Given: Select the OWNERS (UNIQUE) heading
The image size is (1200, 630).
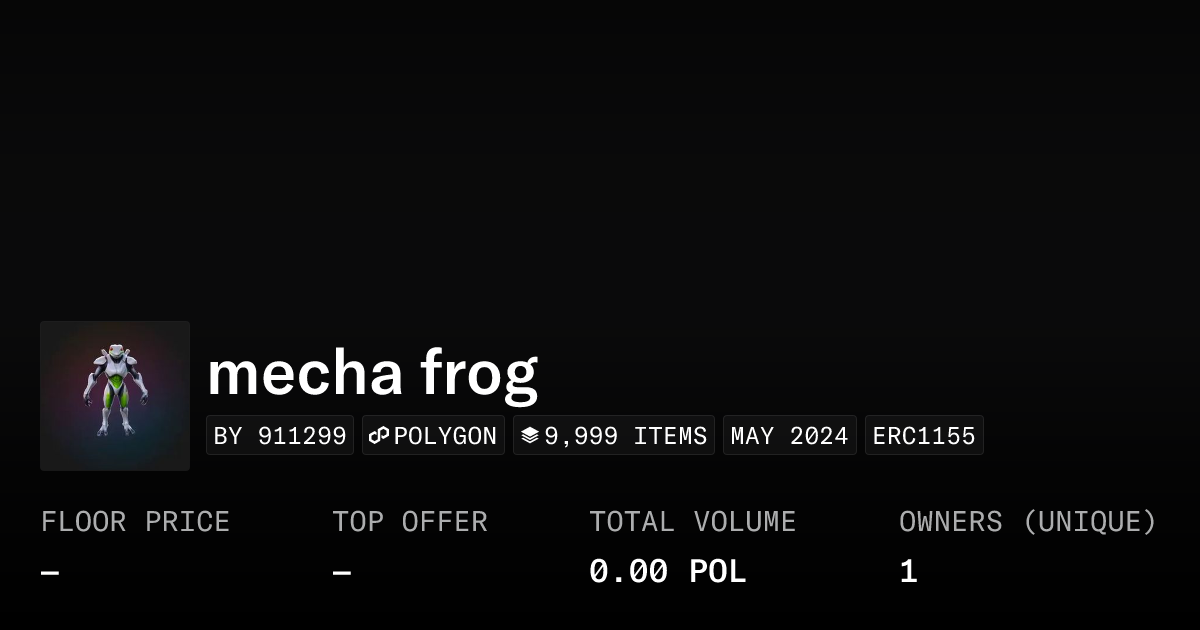Looking at the screenshot, I should (x=1027, y=522).
